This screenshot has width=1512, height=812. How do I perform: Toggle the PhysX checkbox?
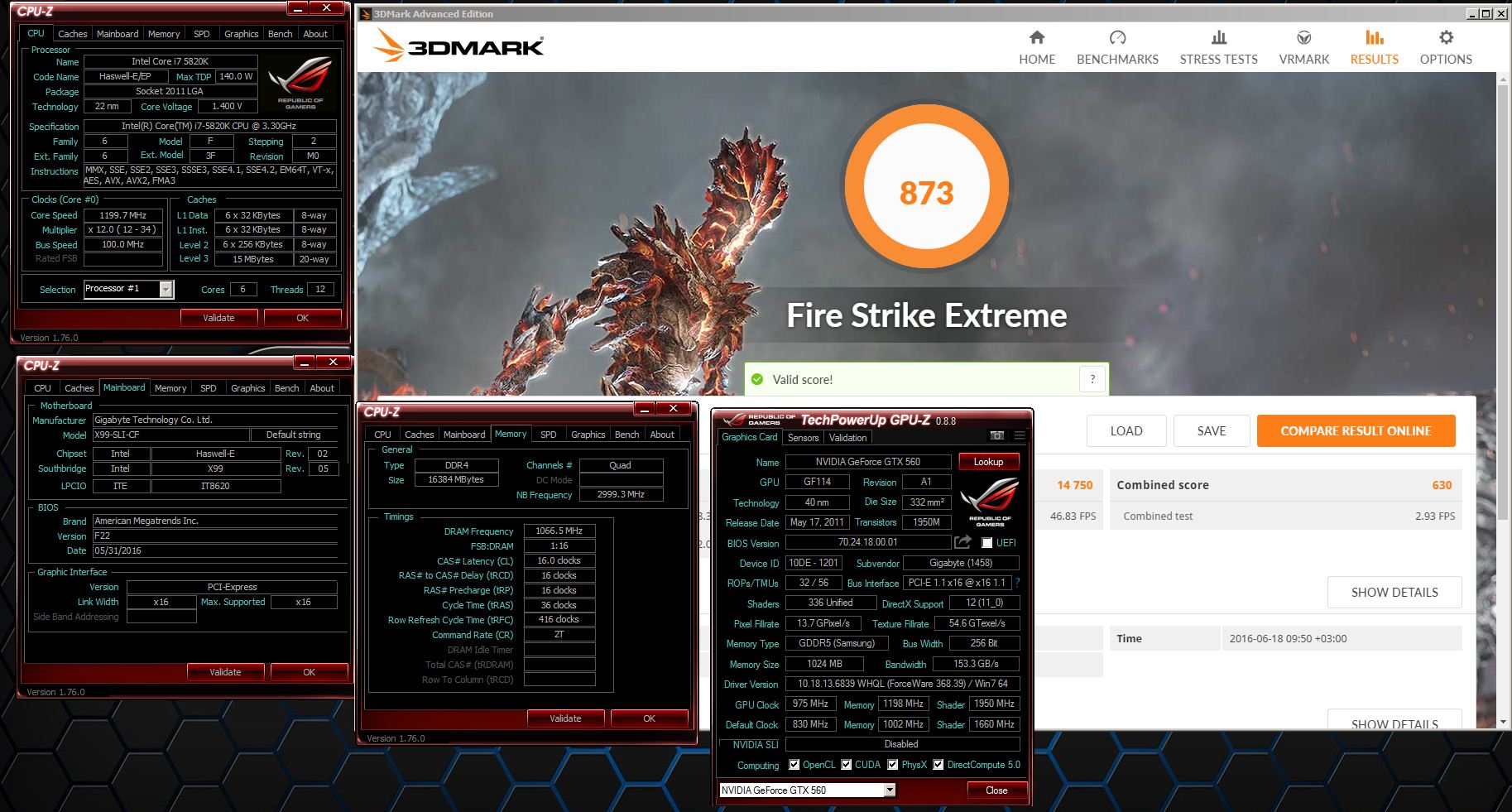tap(893, 765)
